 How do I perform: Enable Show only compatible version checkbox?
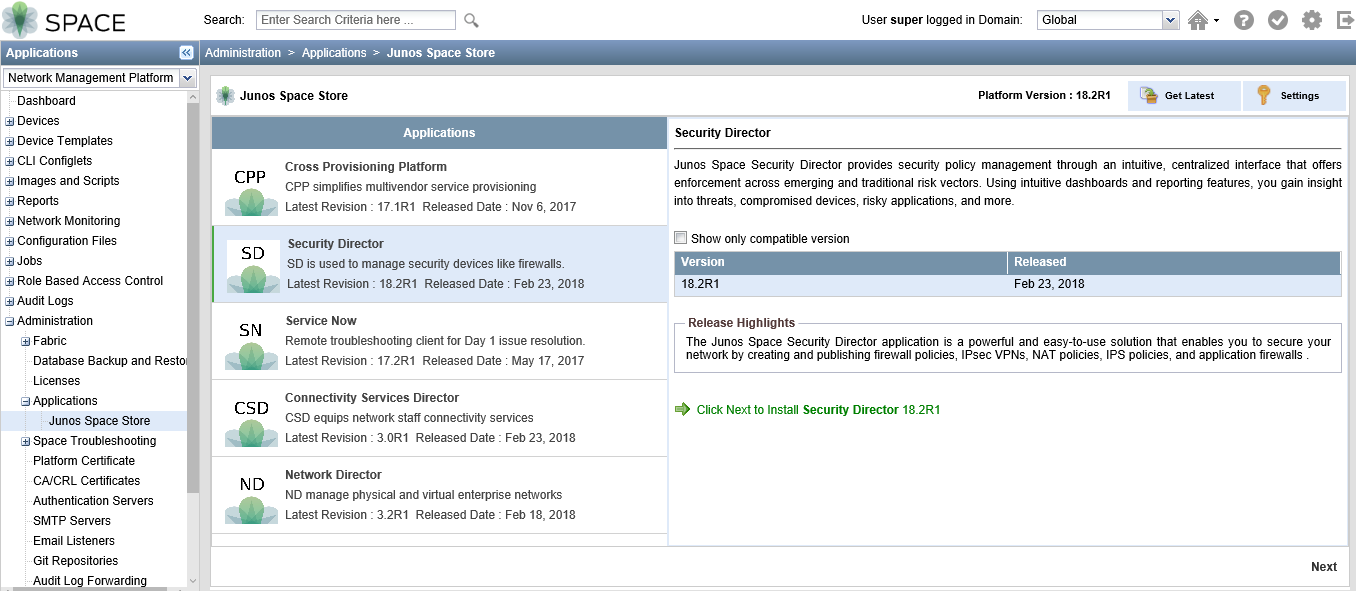681,238
